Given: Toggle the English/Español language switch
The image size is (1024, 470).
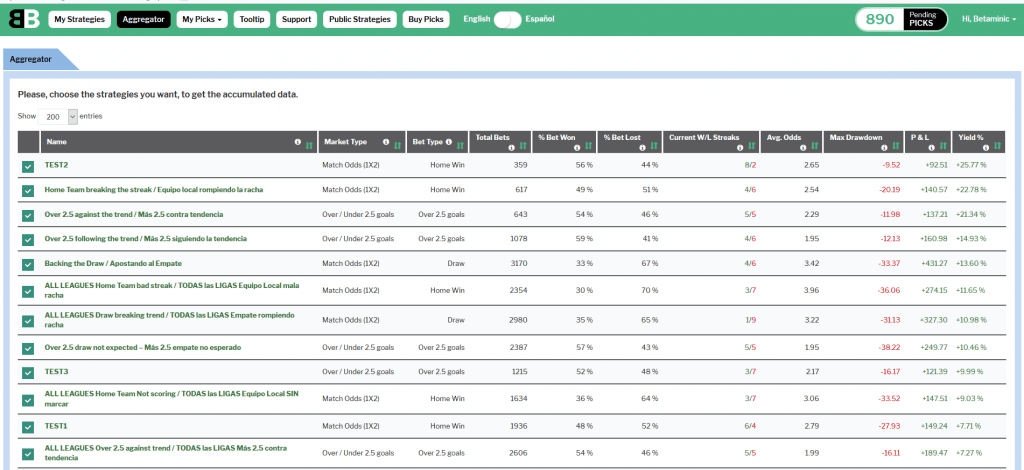Looking at the screenshot, I should (508, 20).
